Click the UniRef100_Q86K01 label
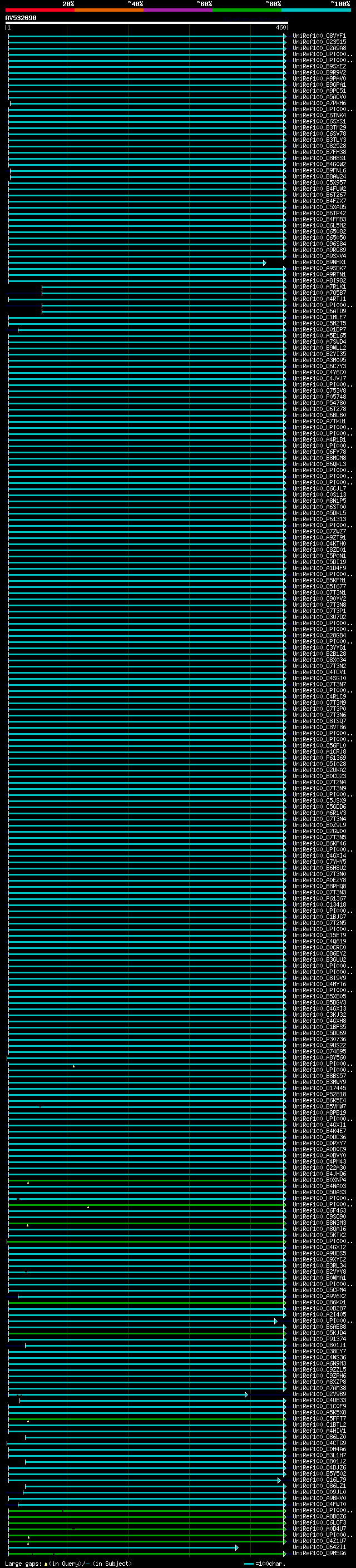Image resolution: width=356 pixels, height=1568 pixels. [319, 1303]
